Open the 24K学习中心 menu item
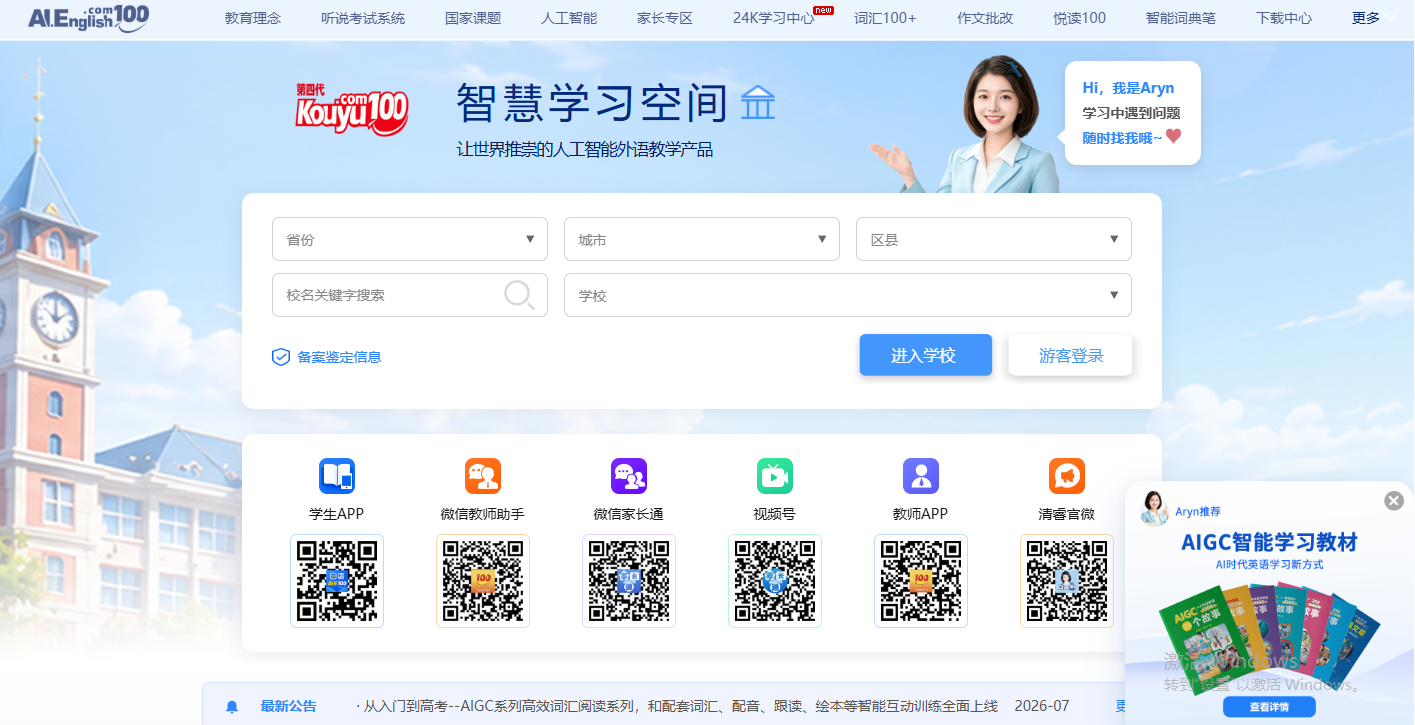 (774, 18)
